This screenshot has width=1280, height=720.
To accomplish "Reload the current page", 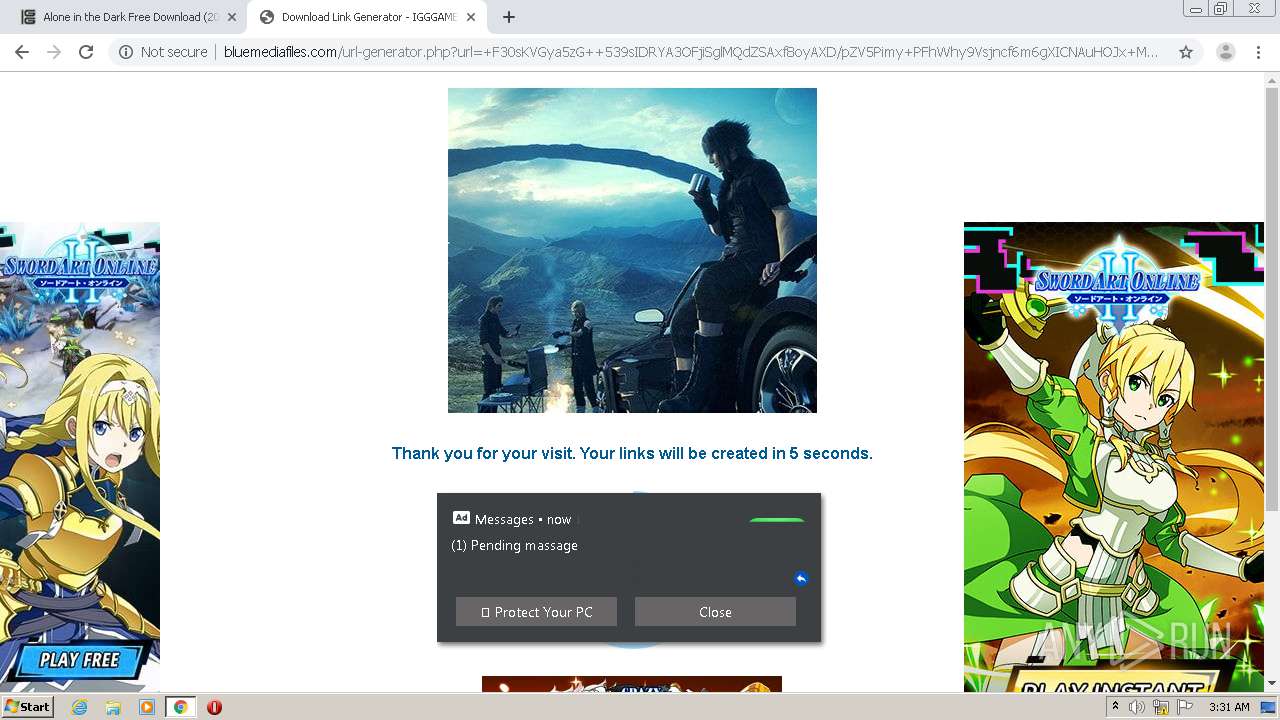I will coord(86,52).
